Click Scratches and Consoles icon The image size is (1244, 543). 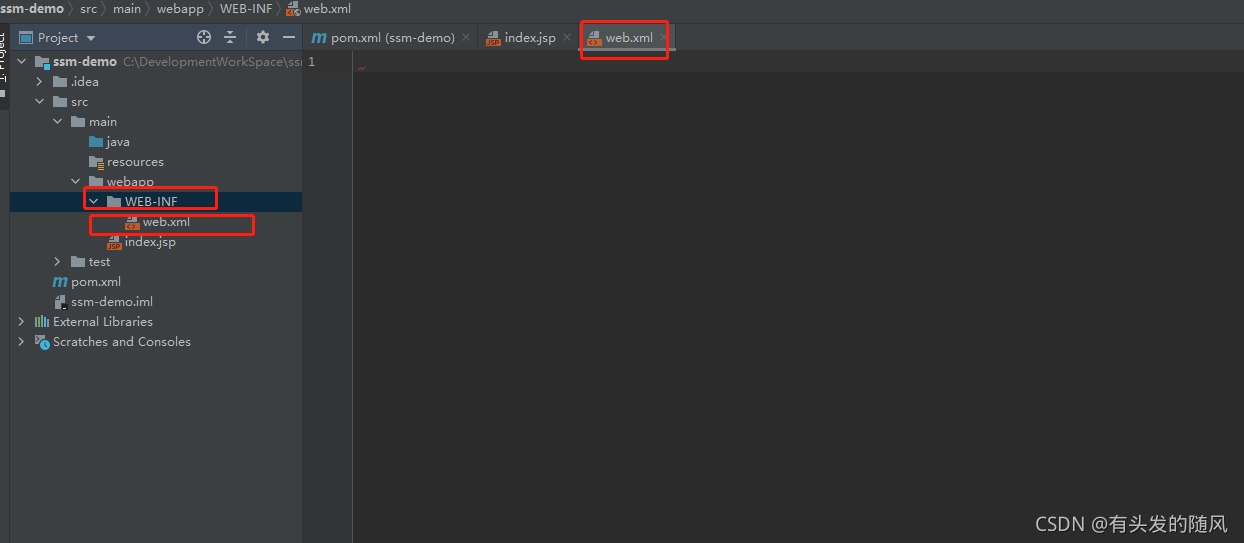[x=42, y=341]
